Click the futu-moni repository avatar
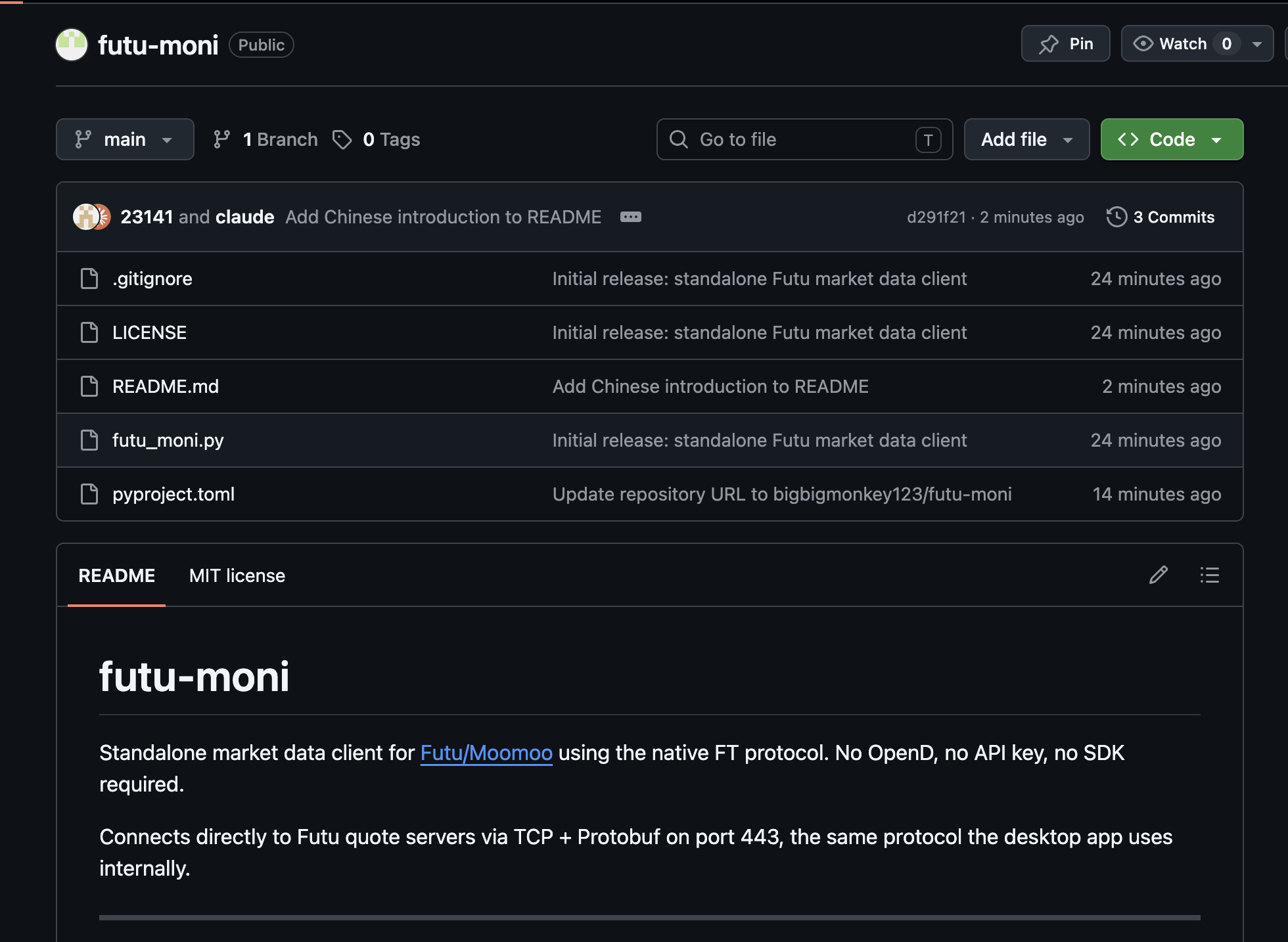Screen dimensions: 1288x942 coord(72,45)
